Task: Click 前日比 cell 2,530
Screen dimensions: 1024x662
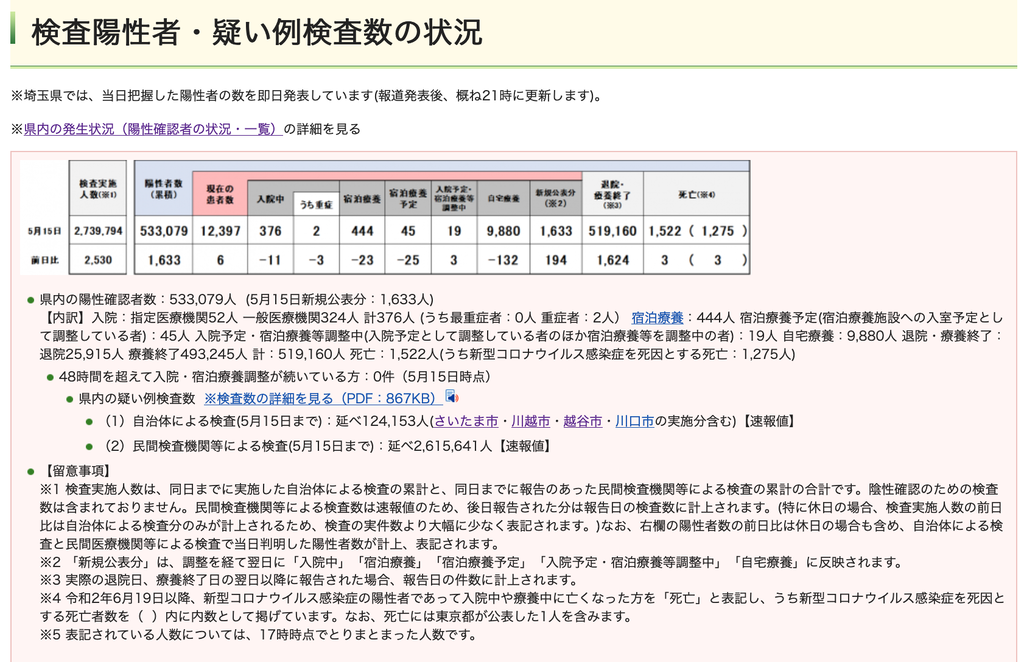Action: (98, 260)
